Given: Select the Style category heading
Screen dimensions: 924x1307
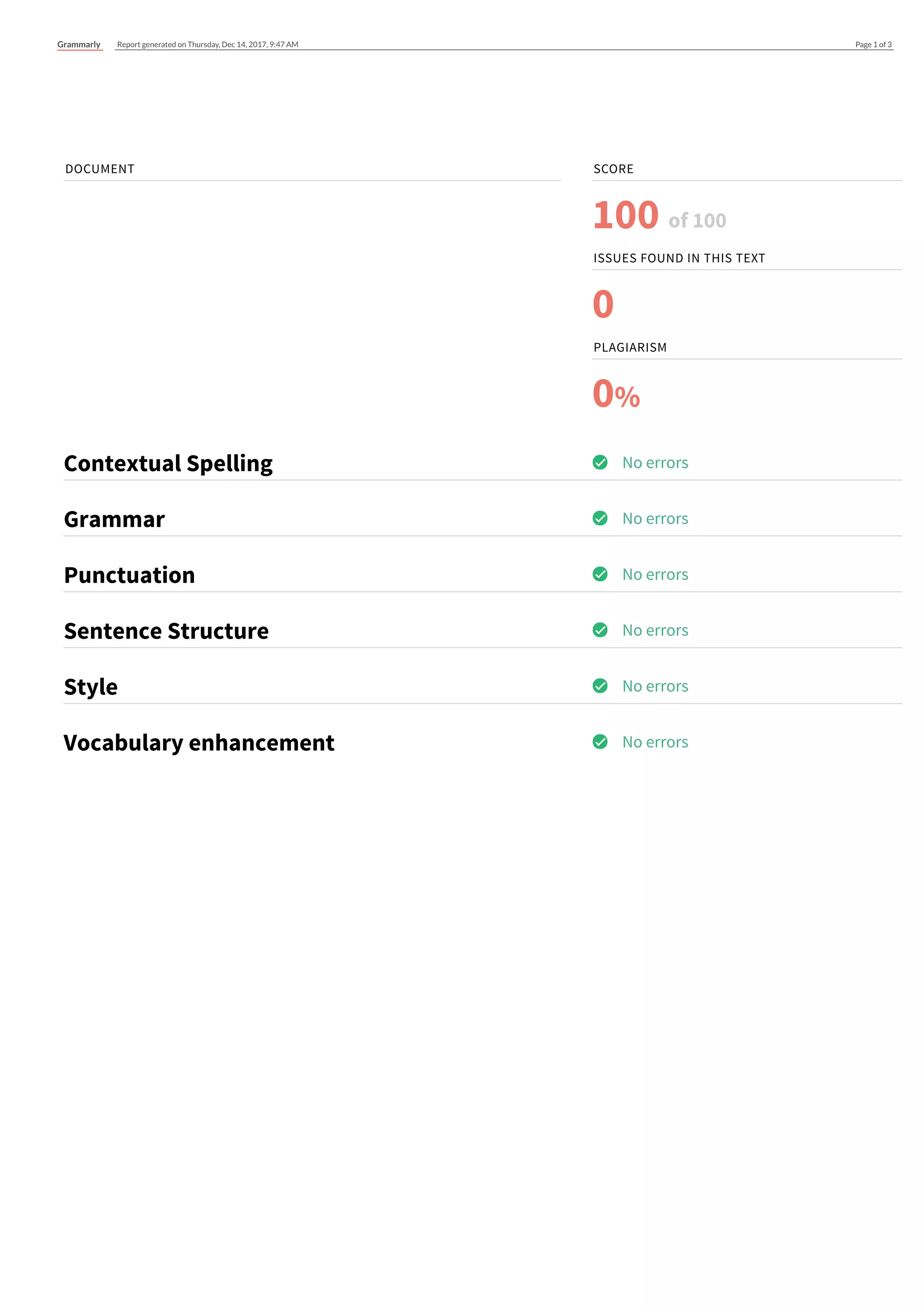Looking at the screenshot, I should point(91,687).
